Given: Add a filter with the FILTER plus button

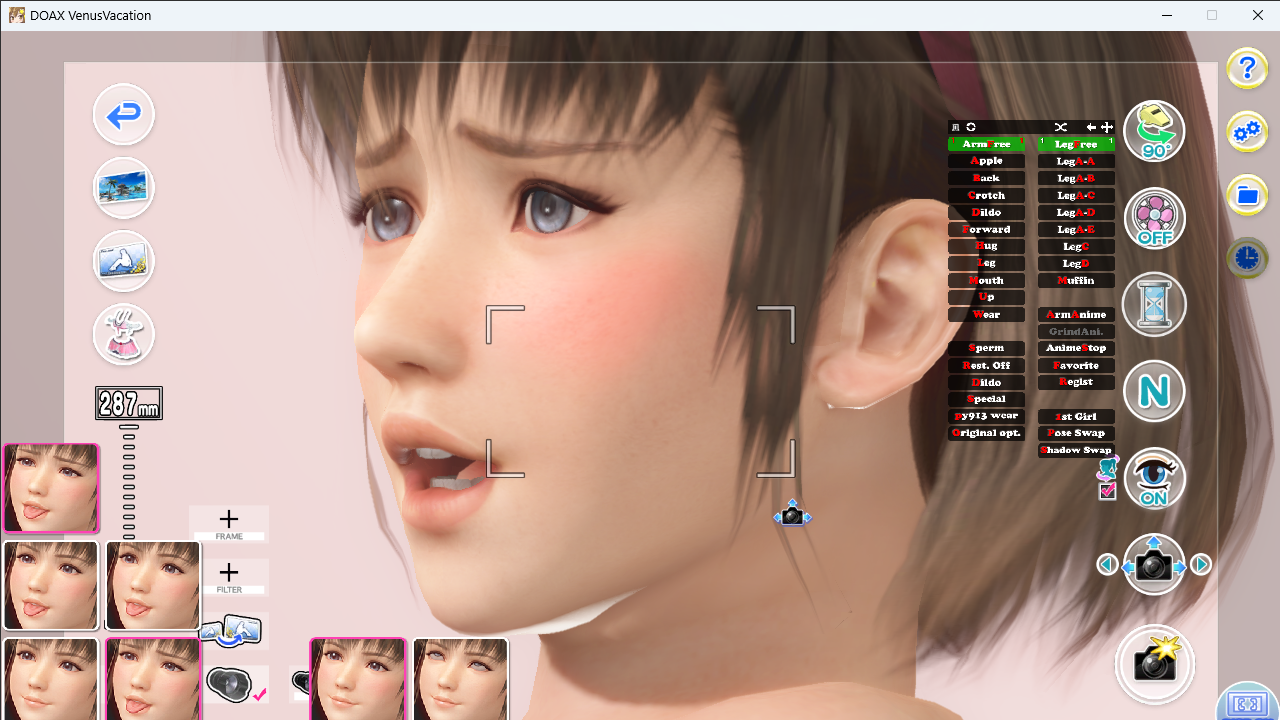Looking at the screenshot, I should click(x=229, y=577).
